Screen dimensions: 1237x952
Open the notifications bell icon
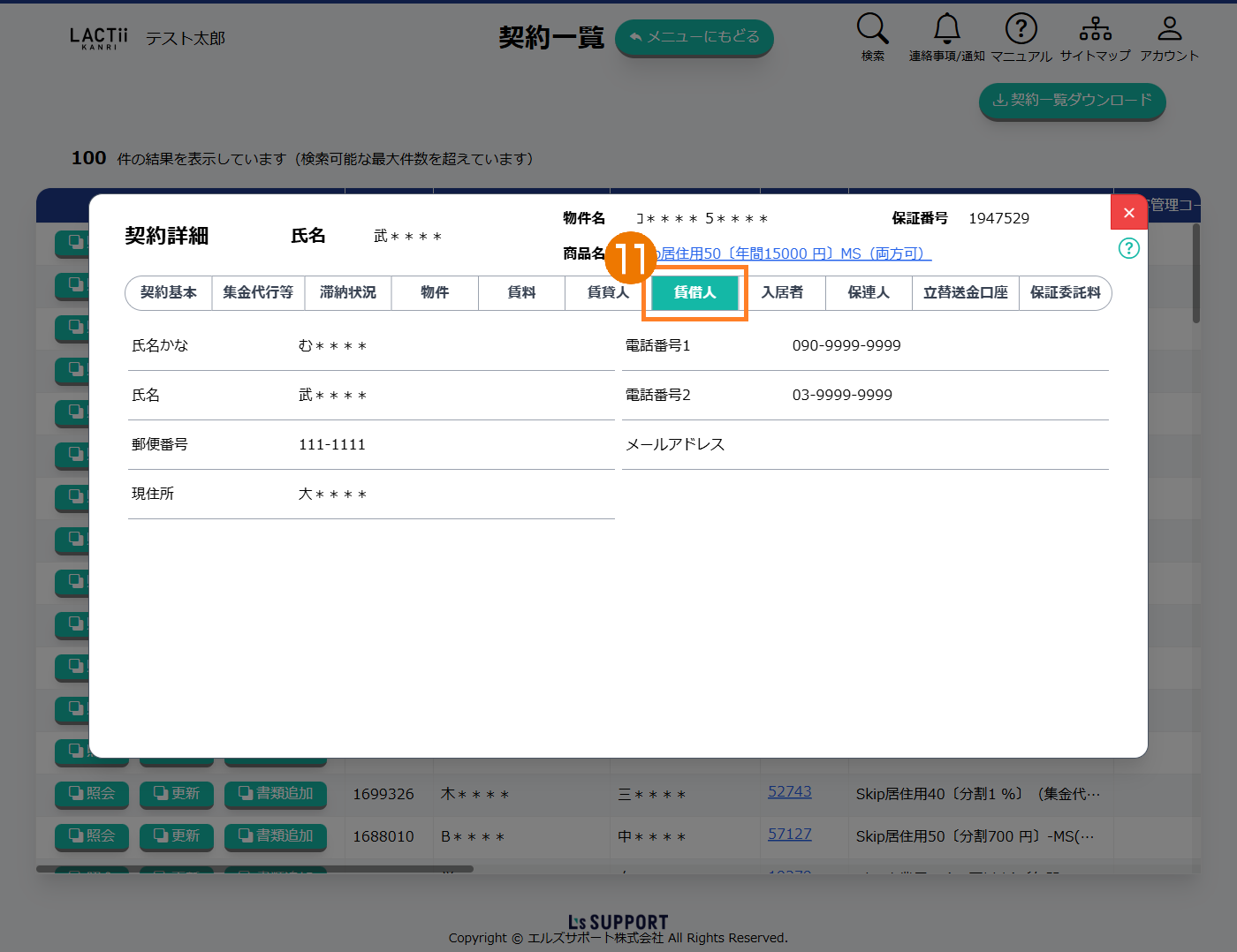(x=946, y=29)
